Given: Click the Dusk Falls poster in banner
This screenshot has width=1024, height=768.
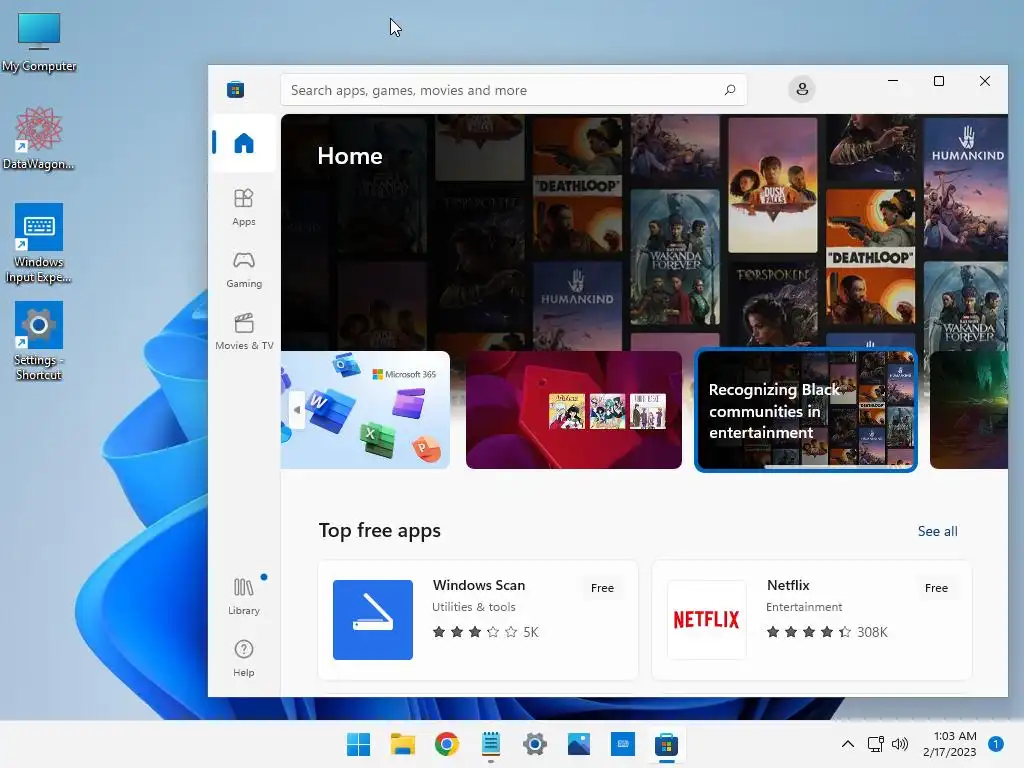Looking at the screenshot, I should coord(773,185).
